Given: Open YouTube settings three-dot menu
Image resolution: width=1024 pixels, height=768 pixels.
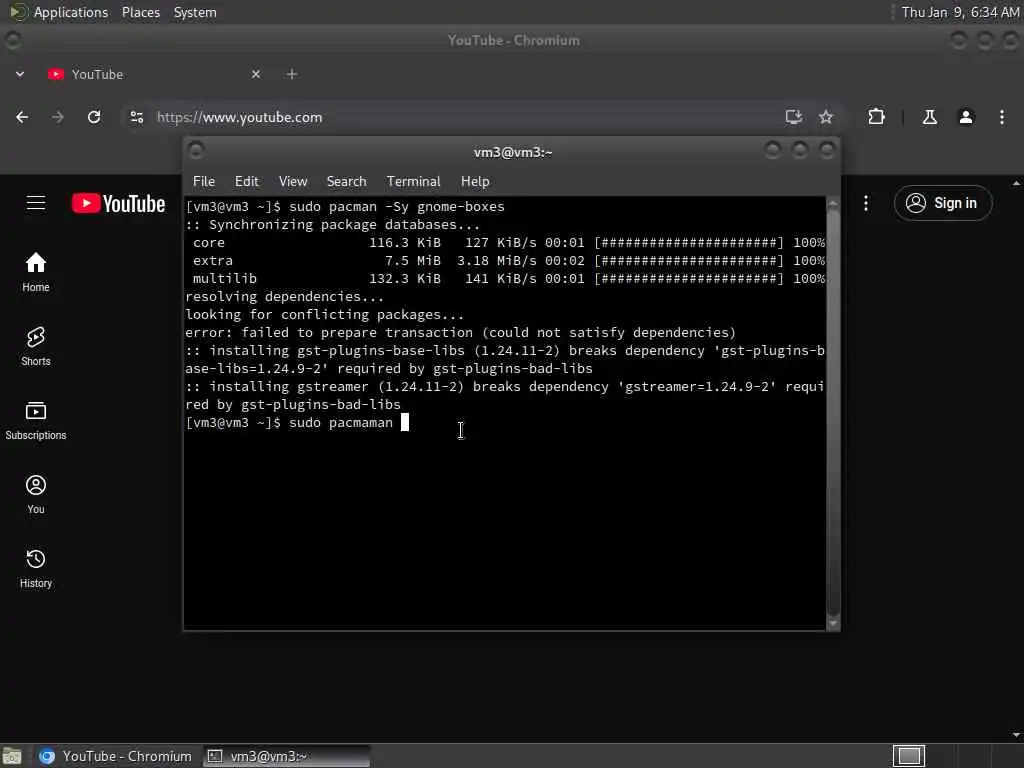Looking at the screenshot, I should click(x=866, y=203).
